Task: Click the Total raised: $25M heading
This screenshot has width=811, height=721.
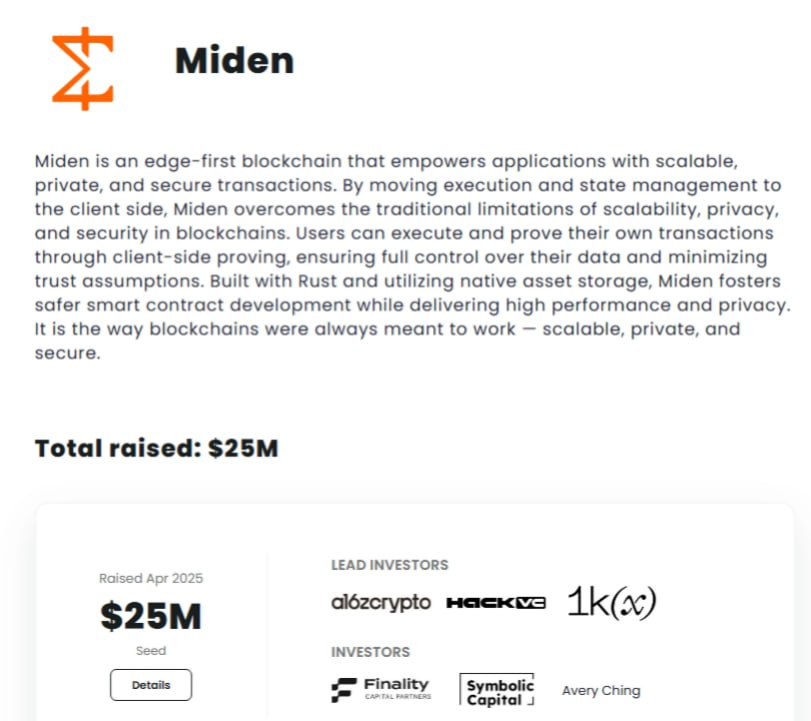Action: pos(157,448)
